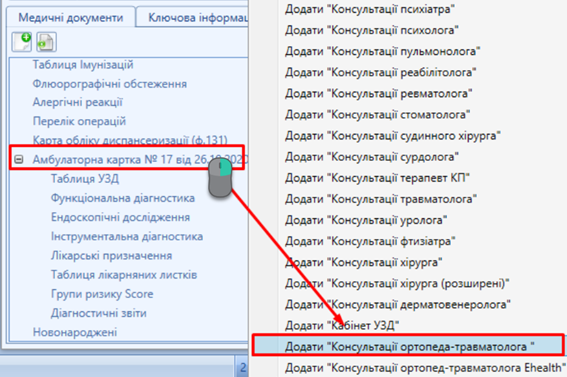567x377 pixels.
Task: Choose Додати "Консультації психолога"
Action: 372,30
